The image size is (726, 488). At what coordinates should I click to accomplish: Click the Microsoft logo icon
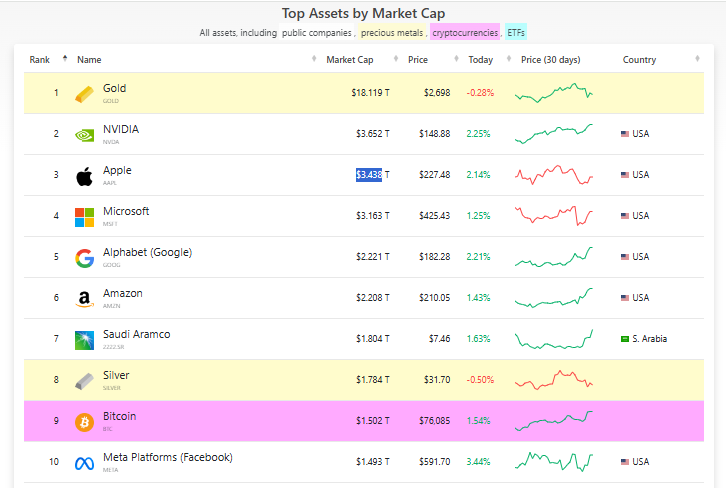85,217
